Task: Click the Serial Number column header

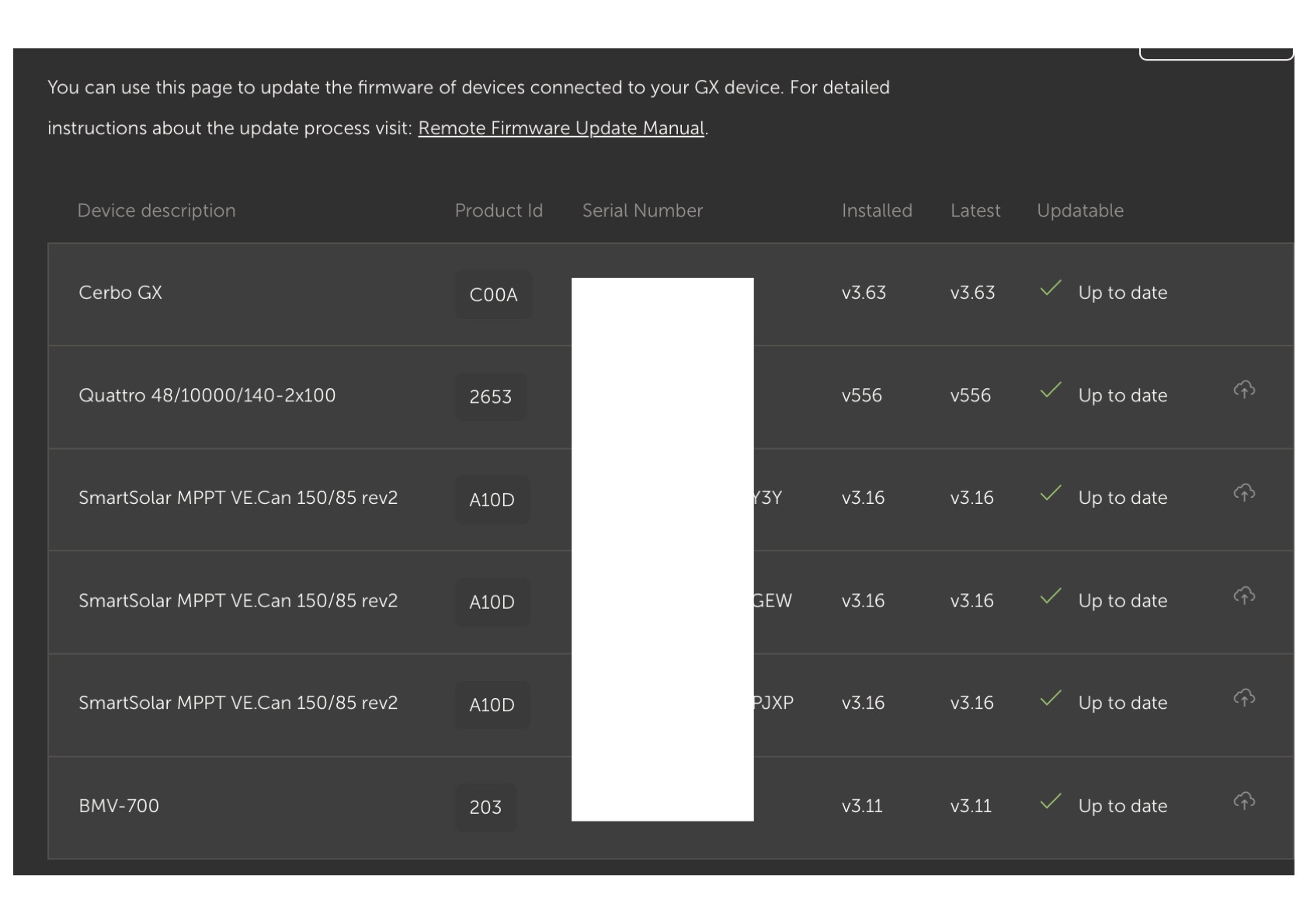Action: pos(642,210)
